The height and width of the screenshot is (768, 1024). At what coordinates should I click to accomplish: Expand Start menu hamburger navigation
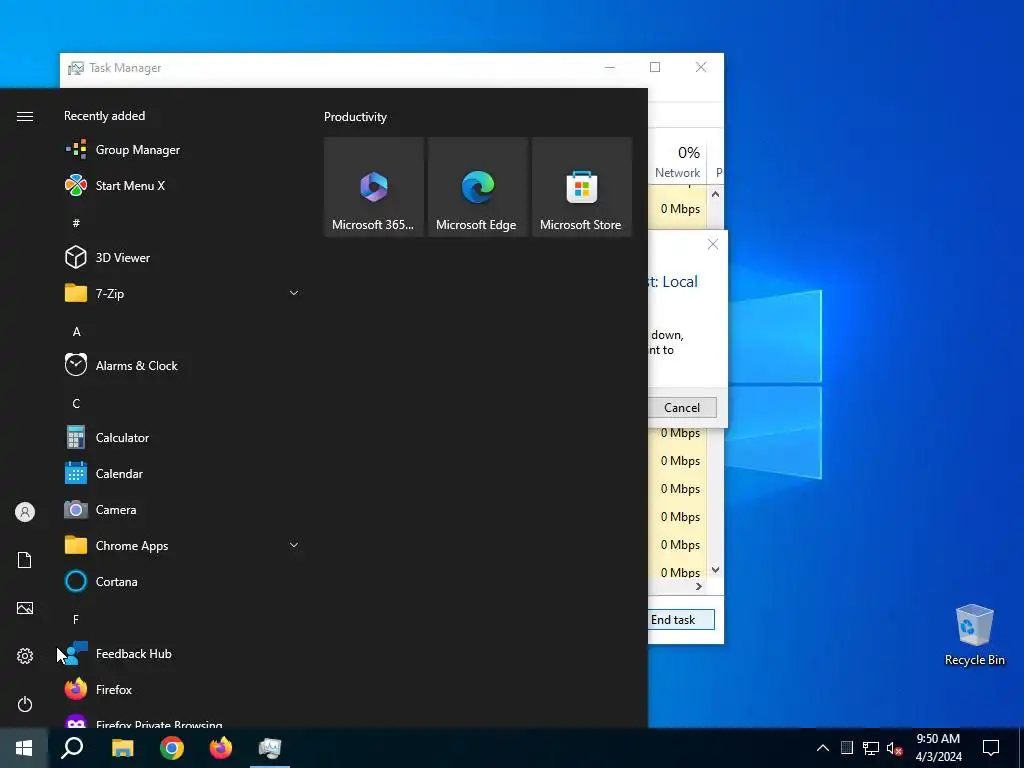[x=25, y=116]
